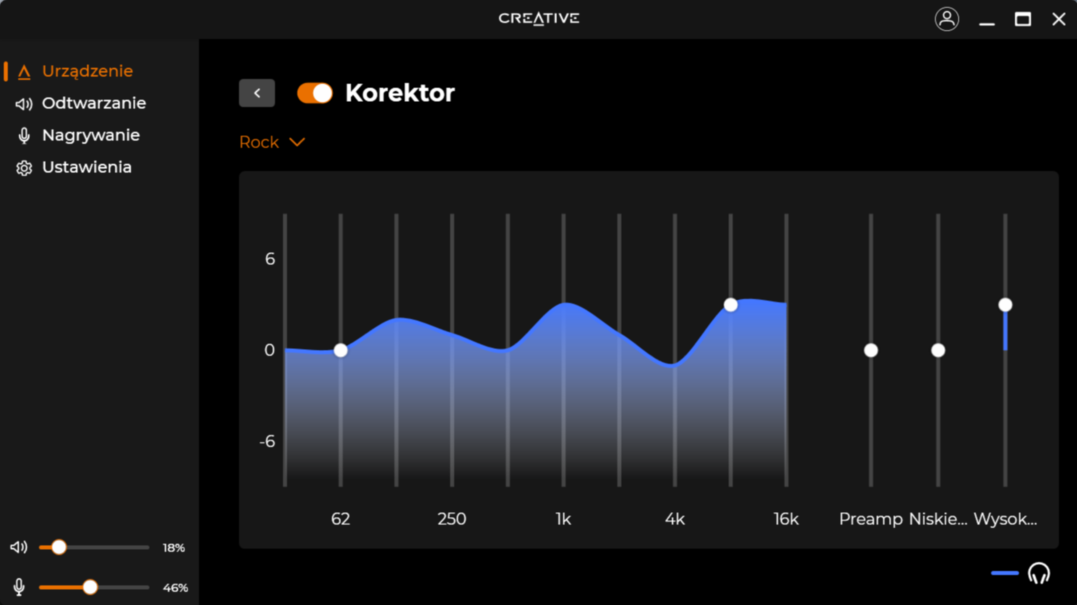The image size is (1077, 605).
Task: Click the speaker volume icon at bottom left
Action: [18, 548]
